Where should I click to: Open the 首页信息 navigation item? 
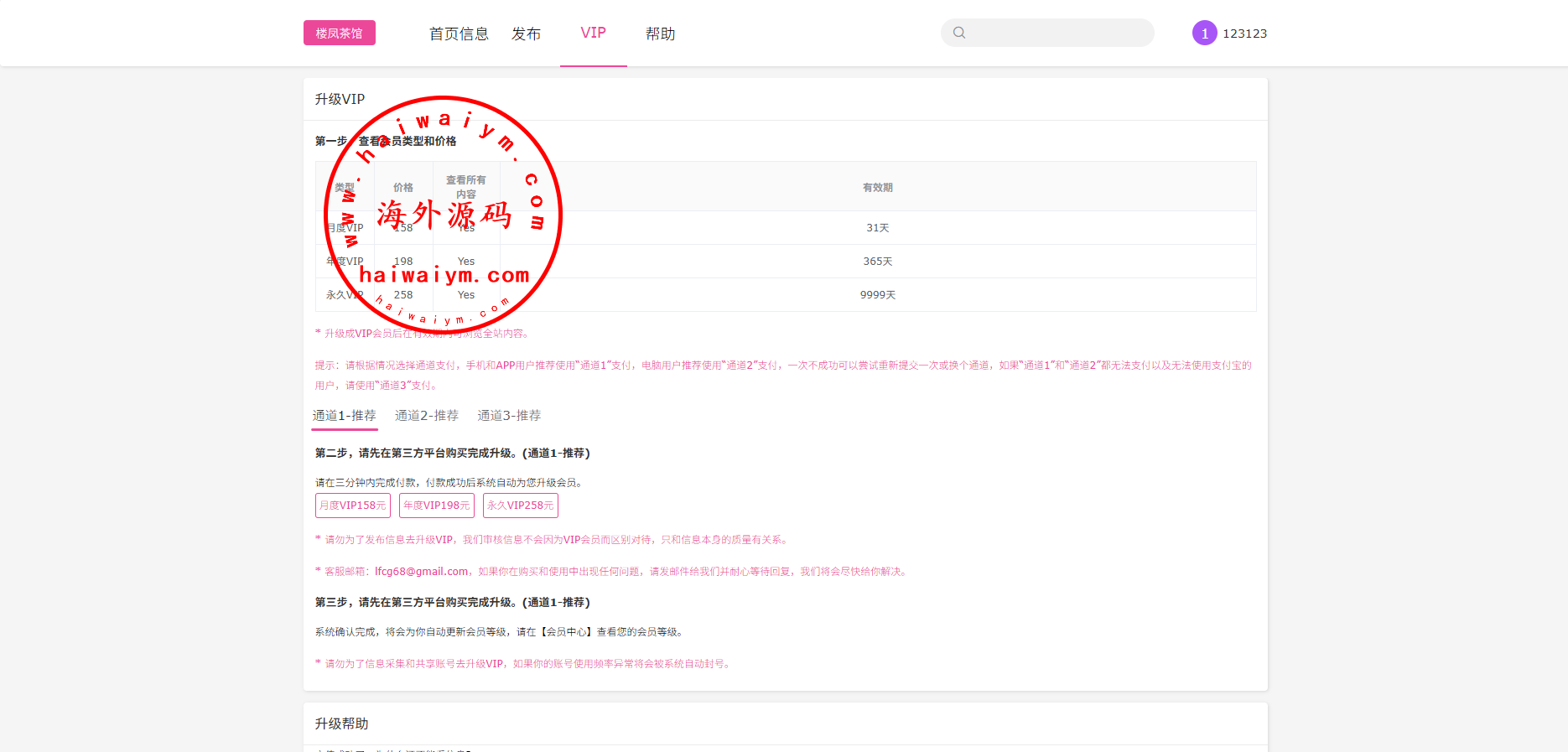tap(459, 34)
